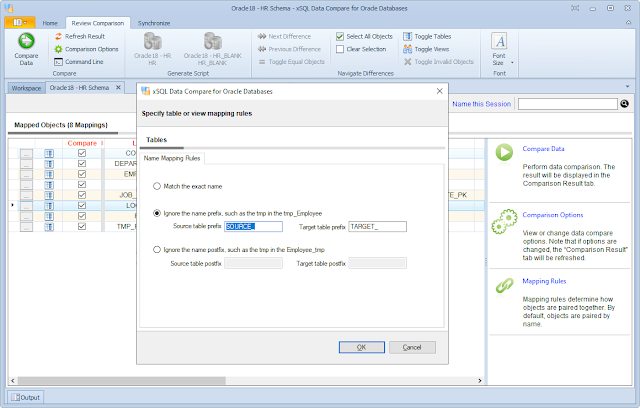640x408 pixels.
Task: Open the tab list dropdown arrow
Action: click(627, 86)
